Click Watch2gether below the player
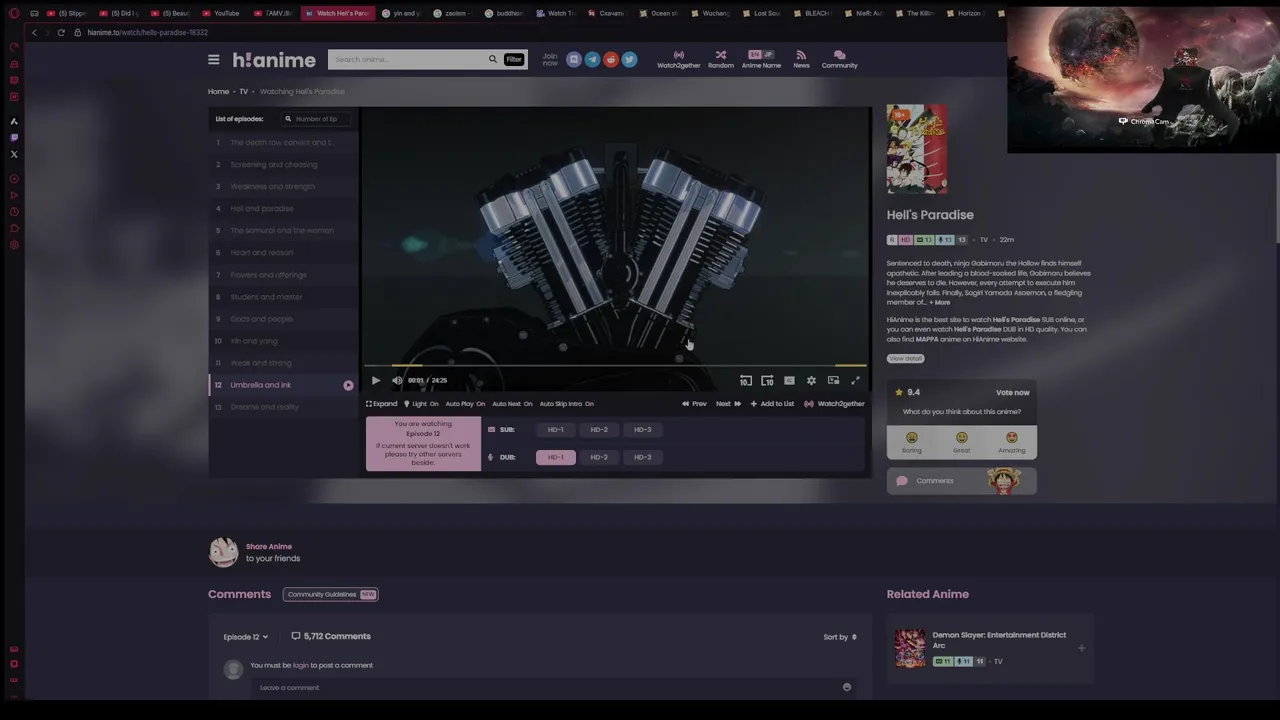Screen dimensions: 1280x720 [835, 404]
